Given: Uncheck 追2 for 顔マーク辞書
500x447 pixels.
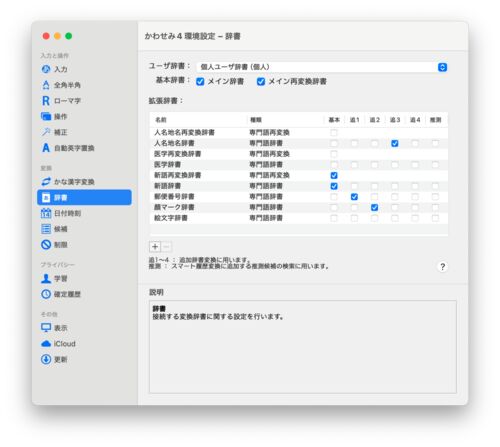Looking at the screenshot, I should click(374, 207).
